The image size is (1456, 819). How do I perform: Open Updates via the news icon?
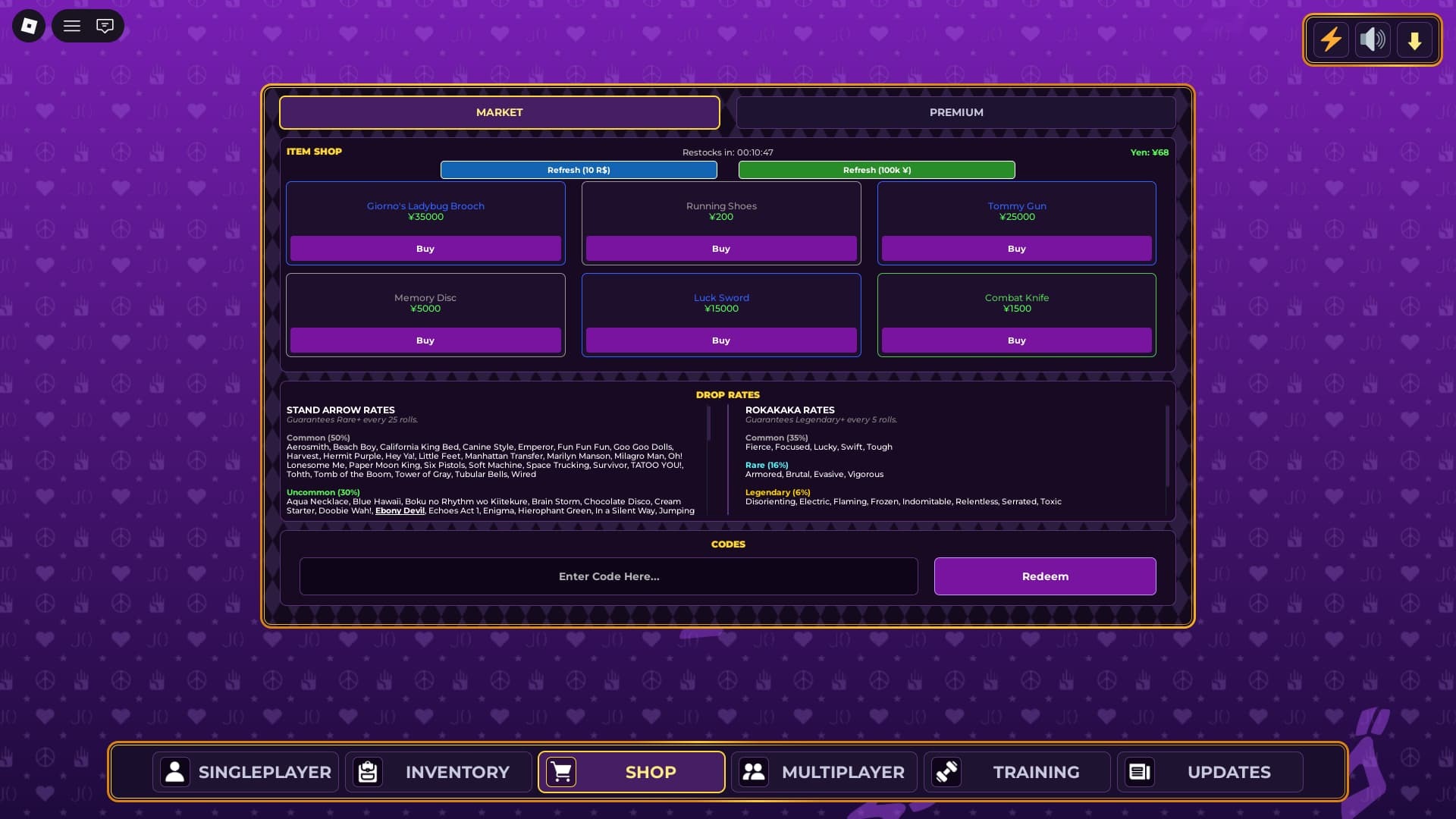click(x=1139, y=772)
